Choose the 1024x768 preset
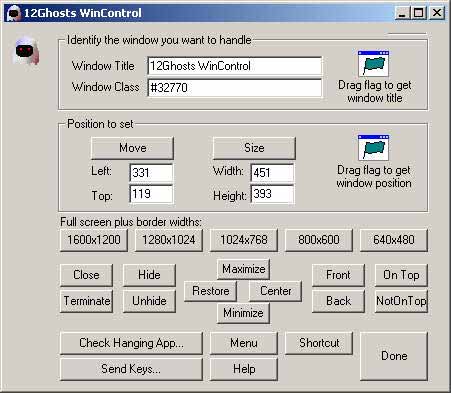 coord(244,240)
